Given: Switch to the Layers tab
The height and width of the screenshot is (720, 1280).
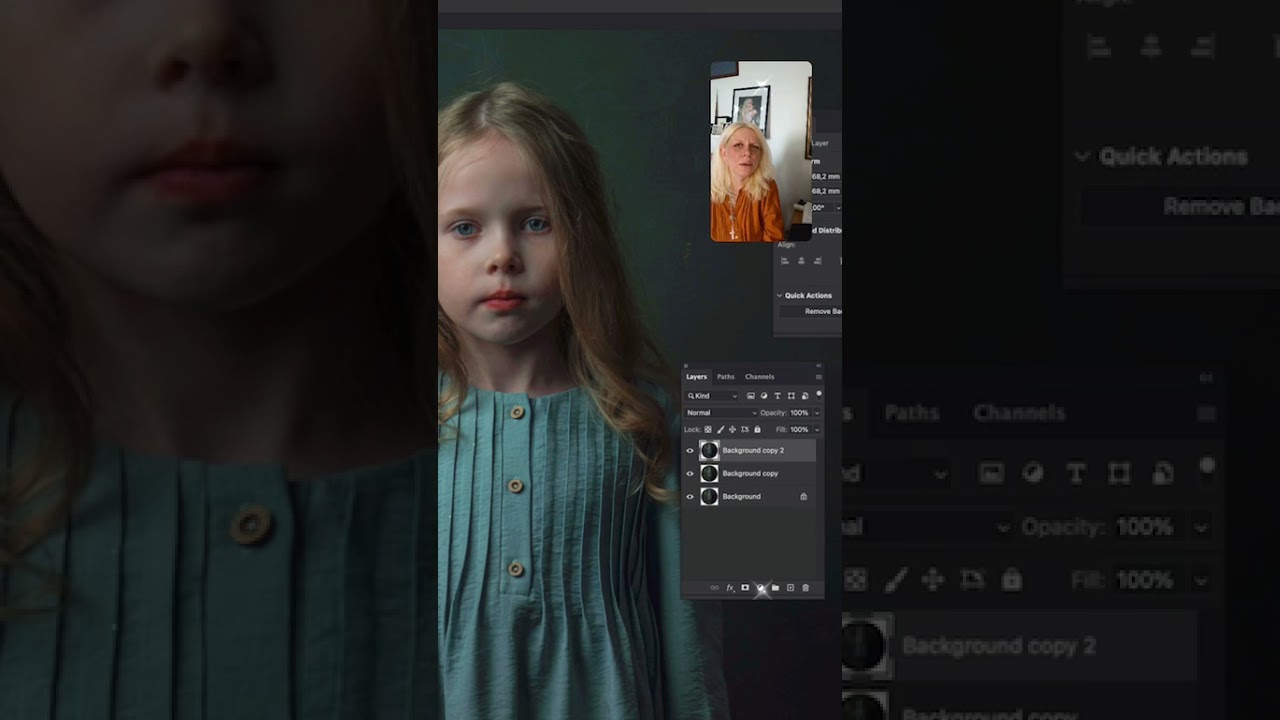Looking at the screenshot, I should coord(696,377).
